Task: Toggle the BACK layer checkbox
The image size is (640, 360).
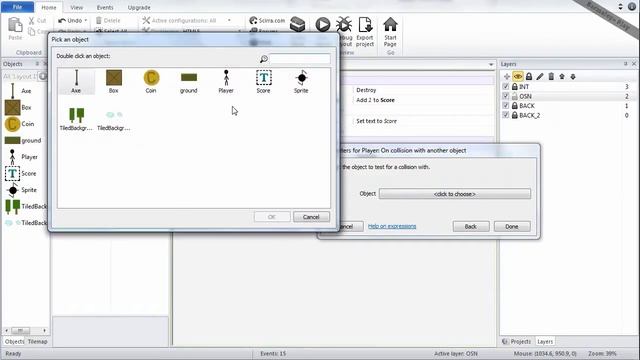Action: click(x=506, y=106)
